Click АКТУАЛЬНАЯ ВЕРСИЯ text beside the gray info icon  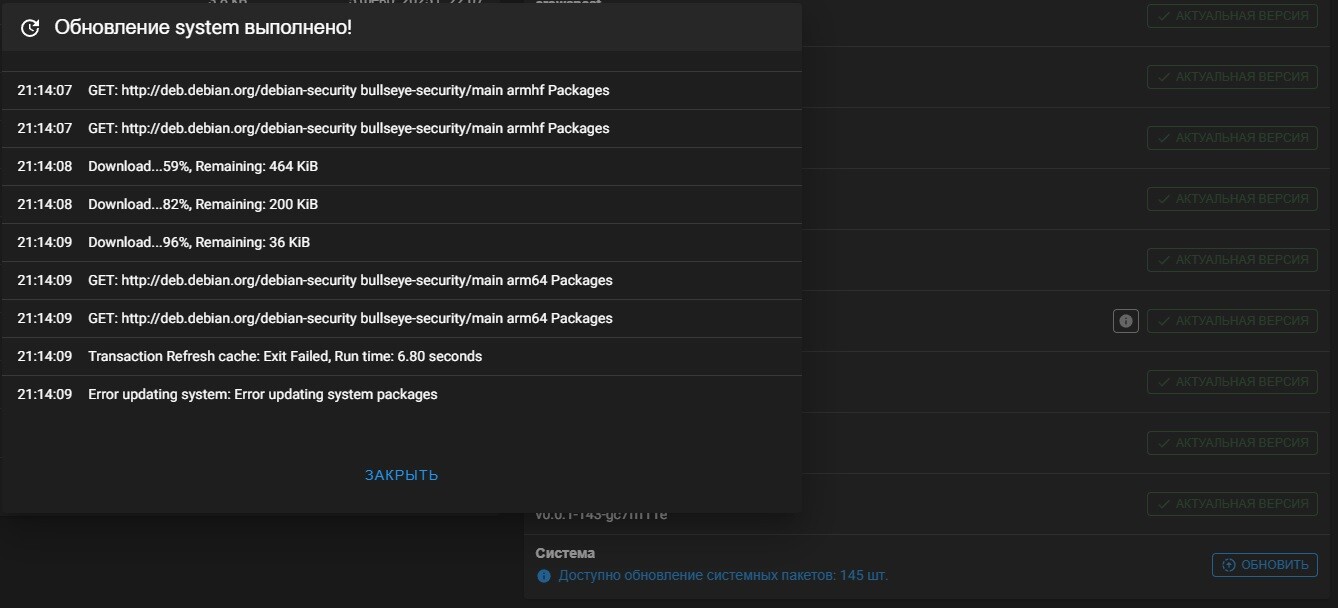(x=1241, y=321)
